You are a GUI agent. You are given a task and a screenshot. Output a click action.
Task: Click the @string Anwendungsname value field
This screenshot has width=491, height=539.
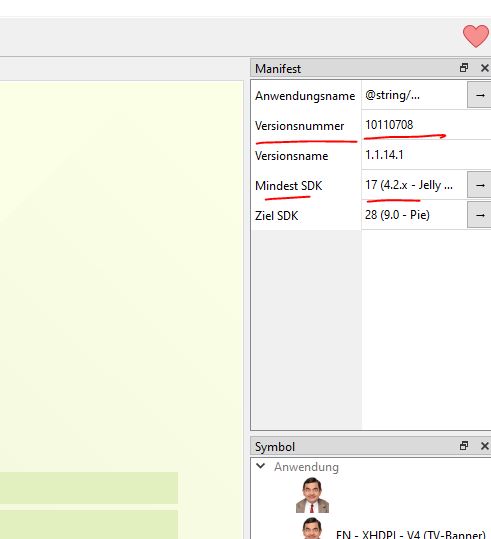point(414,95)
